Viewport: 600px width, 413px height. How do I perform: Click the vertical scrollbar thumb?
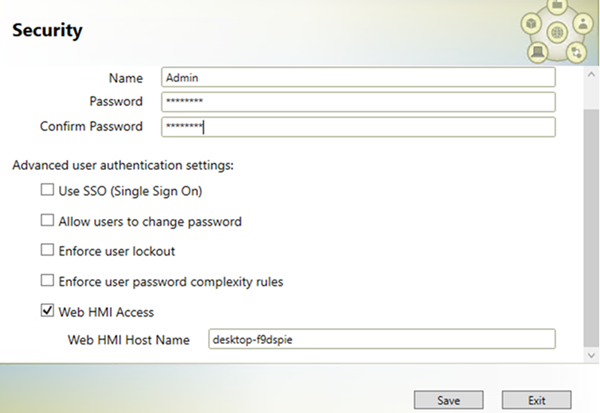(x=591, y=228)
